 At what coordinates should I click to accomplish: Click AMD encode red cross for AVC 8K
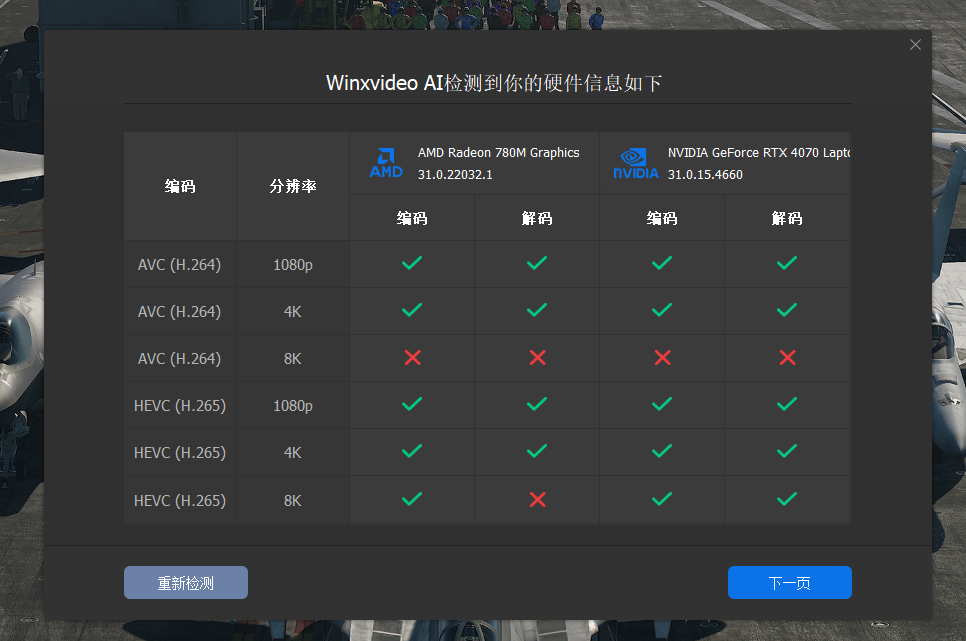[413, 357]
